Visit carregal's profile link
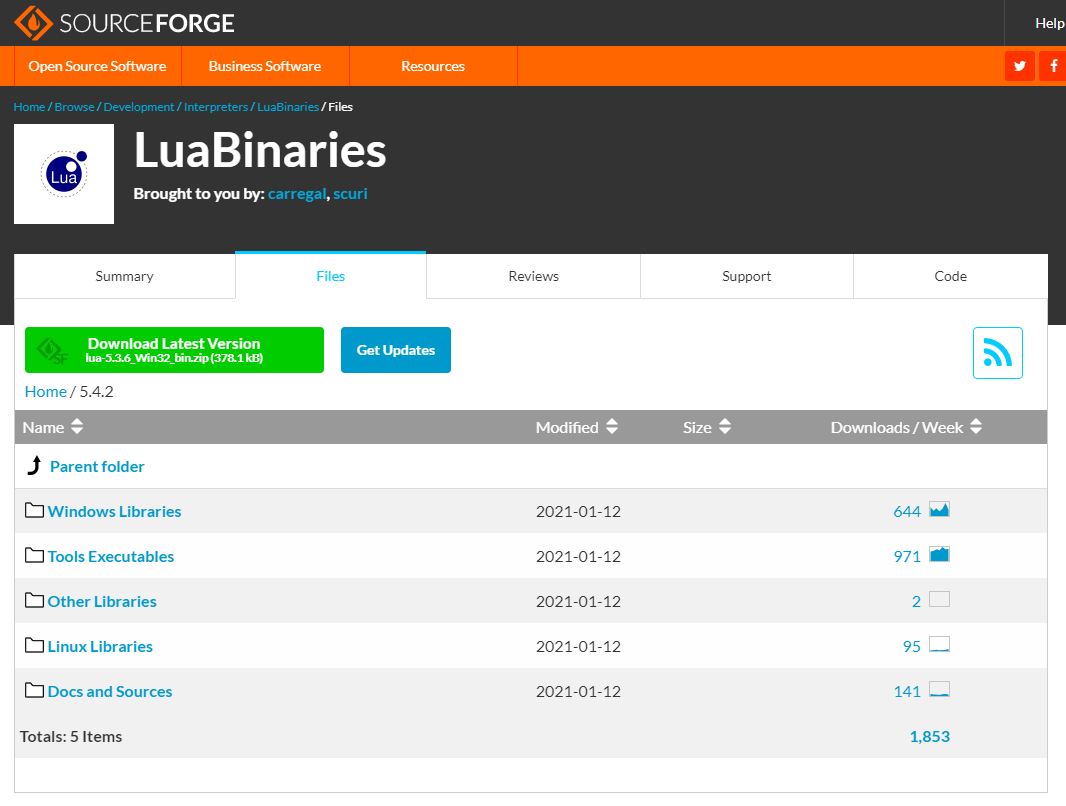This screenshot has height=806, width=1066. 297,194
